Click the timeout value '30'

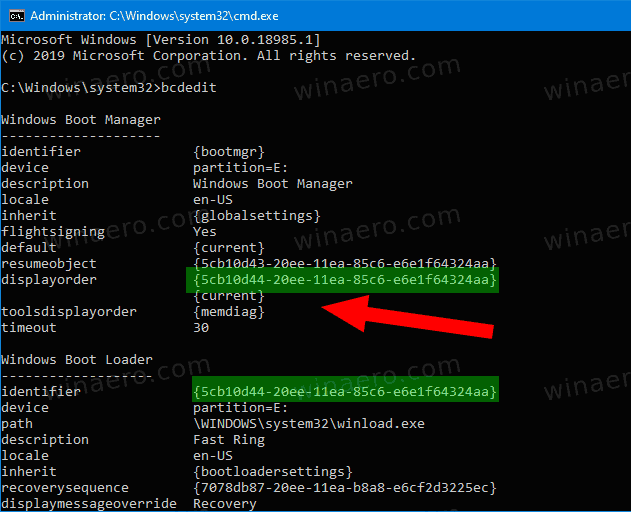tap(201, 328)
